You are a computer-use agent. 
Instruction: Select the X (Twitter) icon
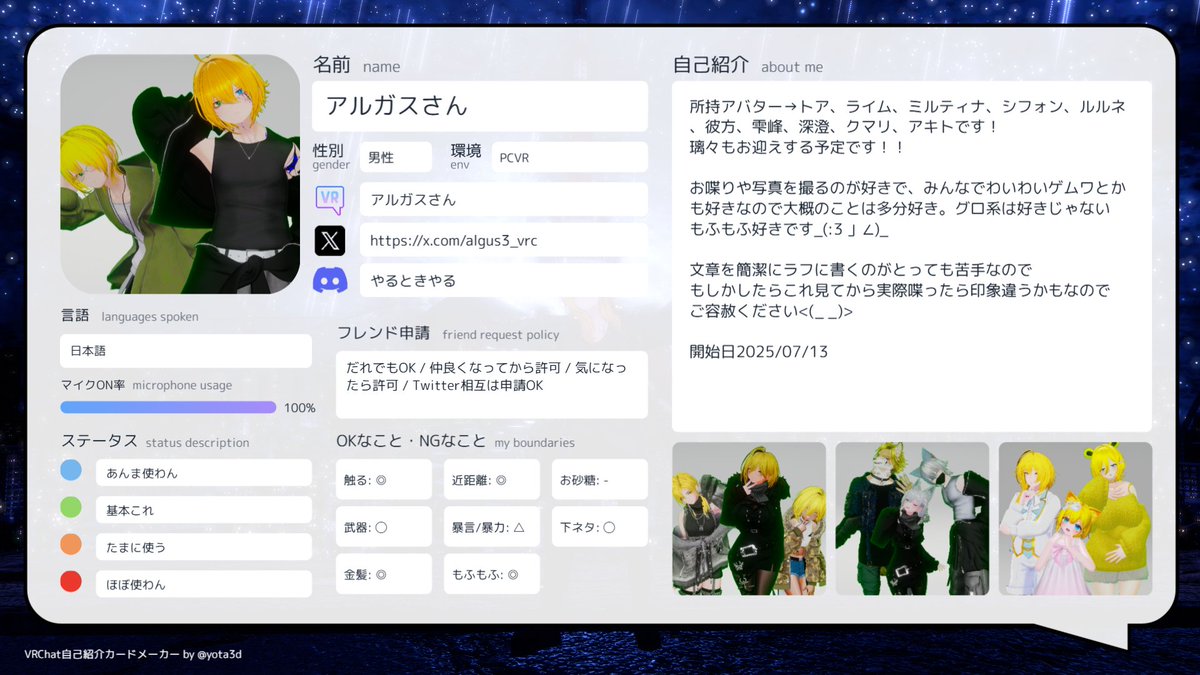(330, 240)
